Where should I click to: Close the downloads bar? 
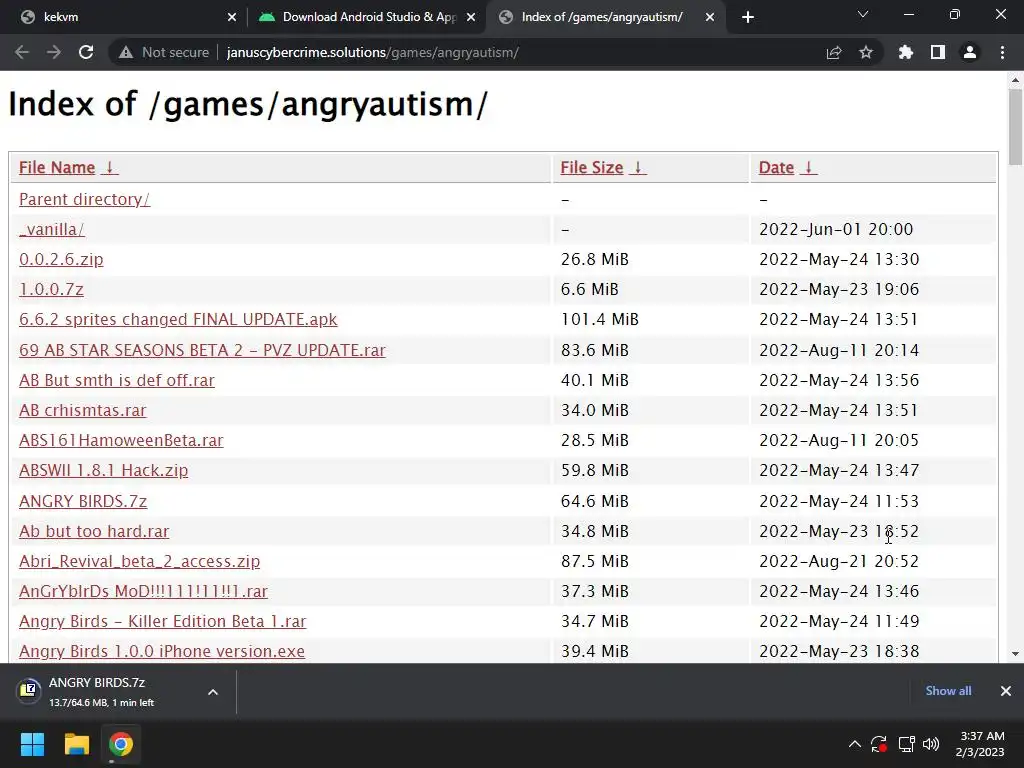[1006, 691]
